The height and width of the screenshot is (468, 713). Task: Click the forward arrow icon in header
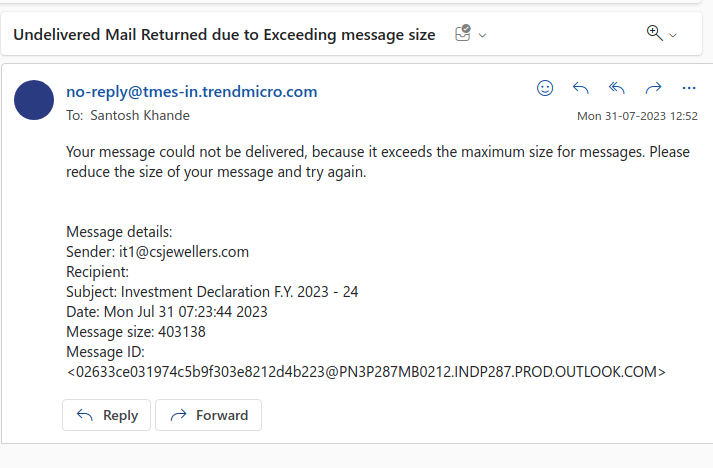point(653,88)
